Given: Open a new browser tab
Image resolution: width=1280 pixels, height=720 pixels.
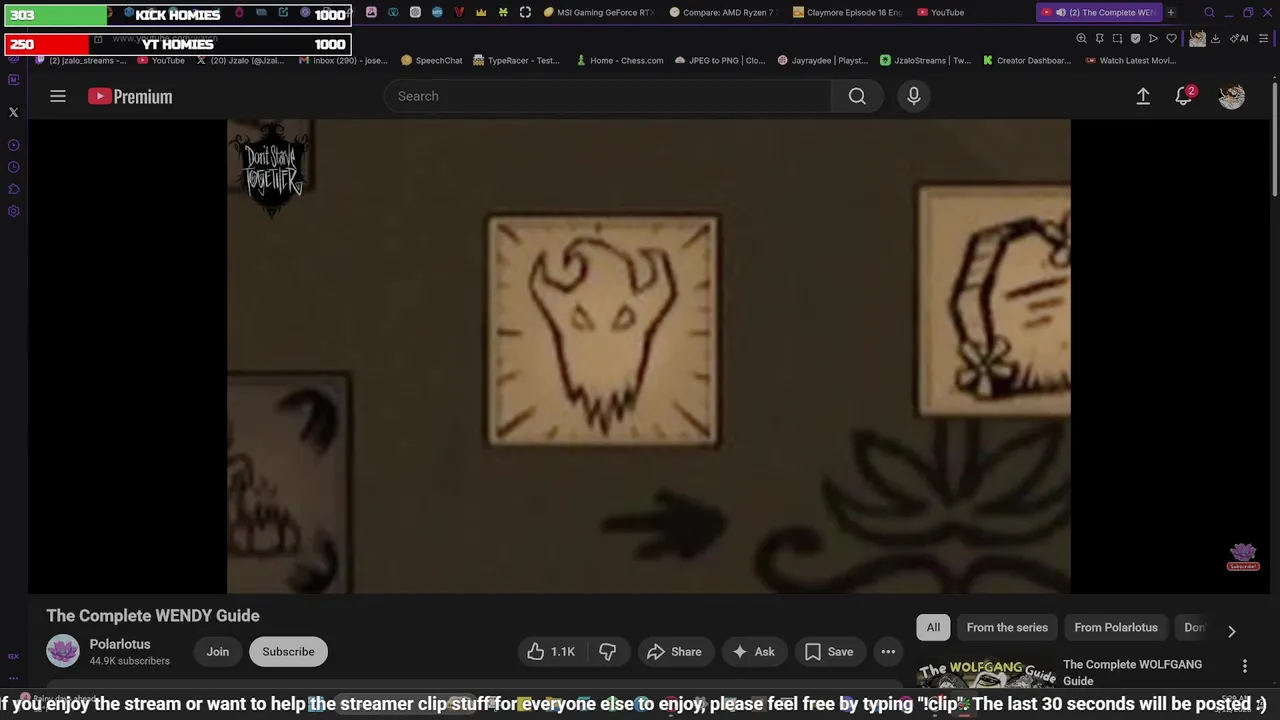Looking at the screenshot, I should pyautogui.click(x=1171, y=12).
